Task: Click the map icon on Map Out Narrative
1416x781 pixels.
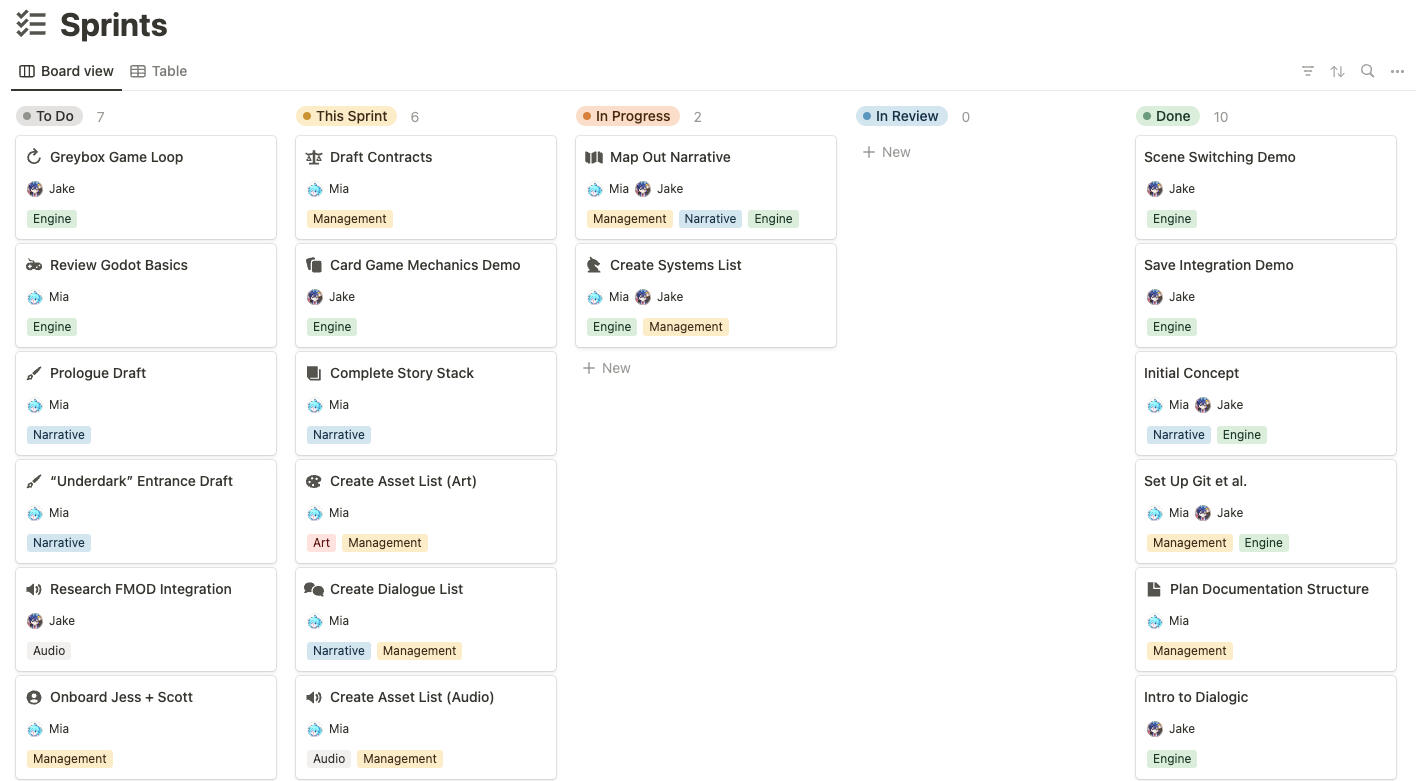Action: tap(594, 157)
